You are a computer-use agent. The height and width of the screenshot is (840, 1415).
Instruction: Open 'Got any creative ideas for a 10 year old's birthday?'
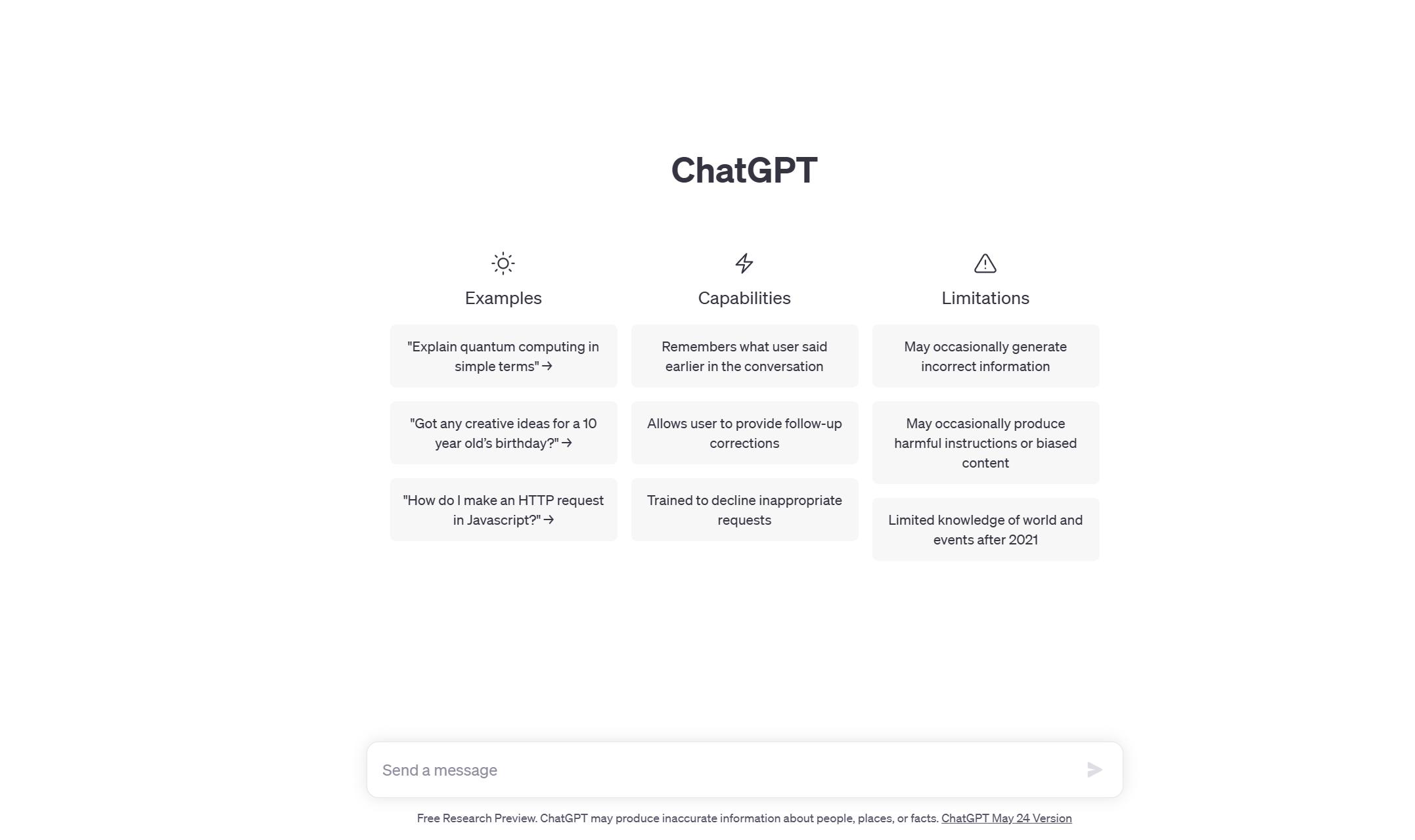point(503,432)
